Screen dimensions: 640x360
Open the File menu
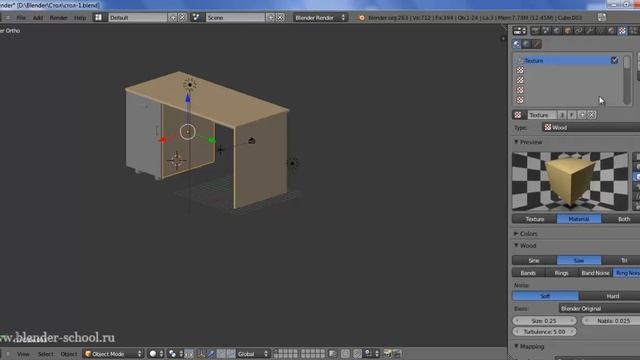point(21,18)
